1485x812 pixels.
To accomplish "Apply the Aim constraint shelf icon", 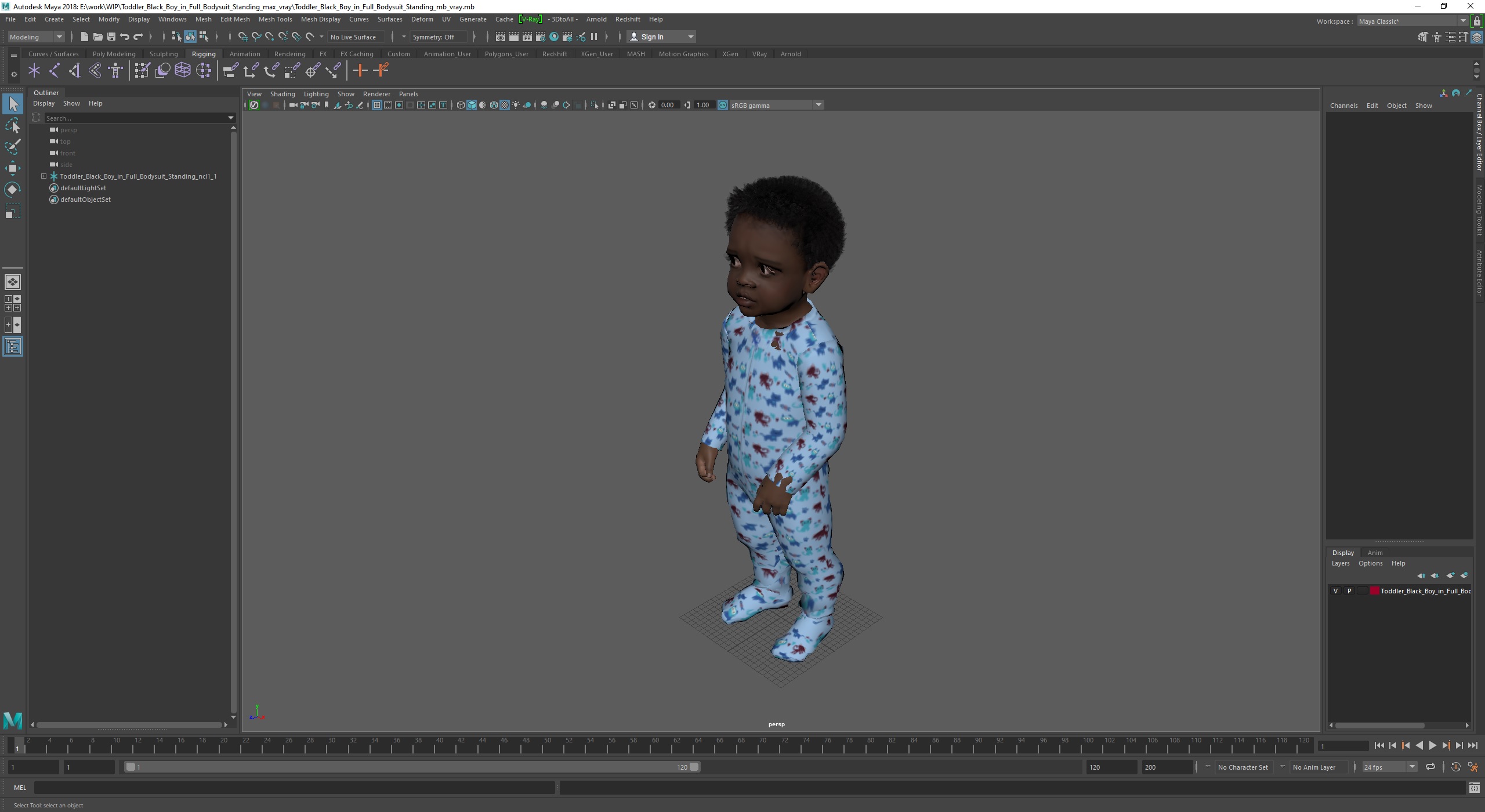I will 313,71.
